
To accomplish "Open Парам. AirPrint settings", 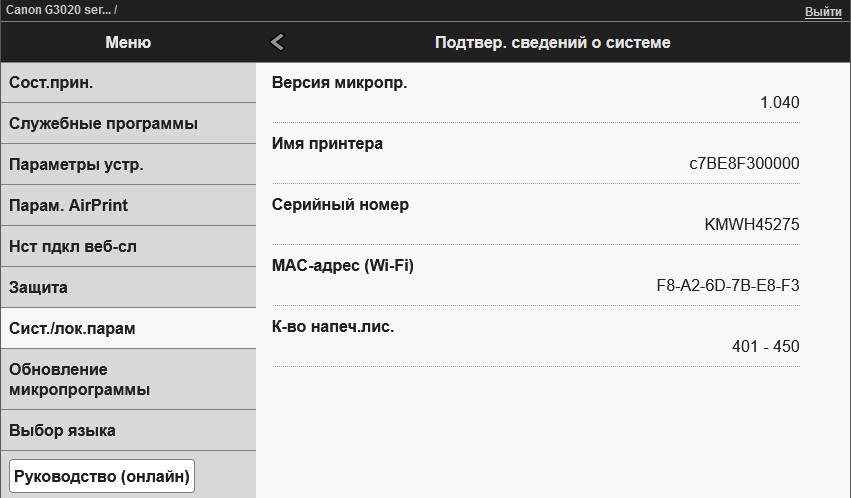I will pyautogui.click(x=127, y=206).
